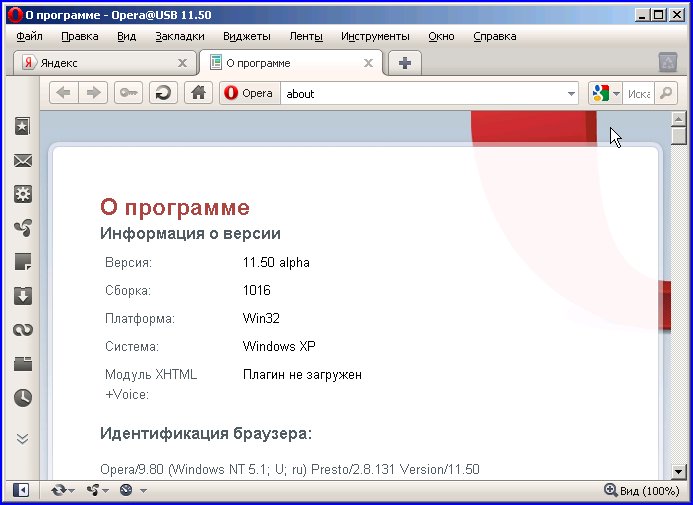Open the Downloads panel arrow icon

coord(23,296)
